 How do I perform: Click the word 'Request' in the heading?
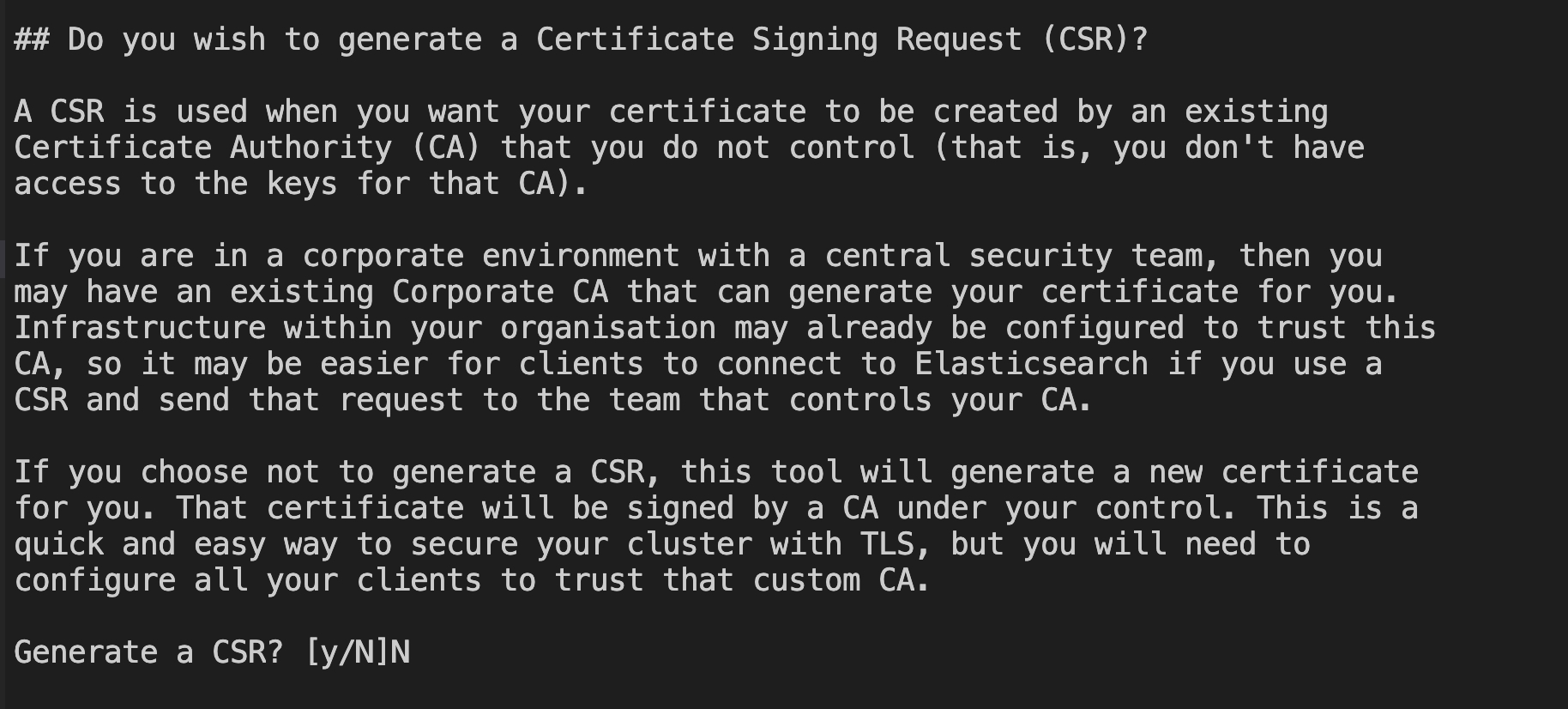(x=959, y=39)
